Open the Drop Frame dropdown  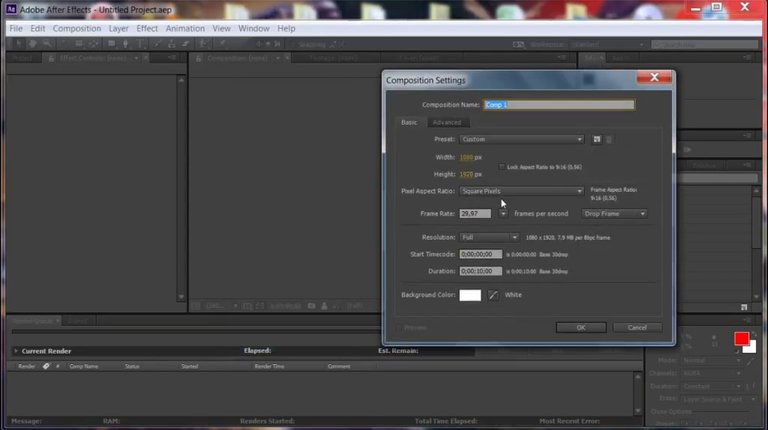614,214
